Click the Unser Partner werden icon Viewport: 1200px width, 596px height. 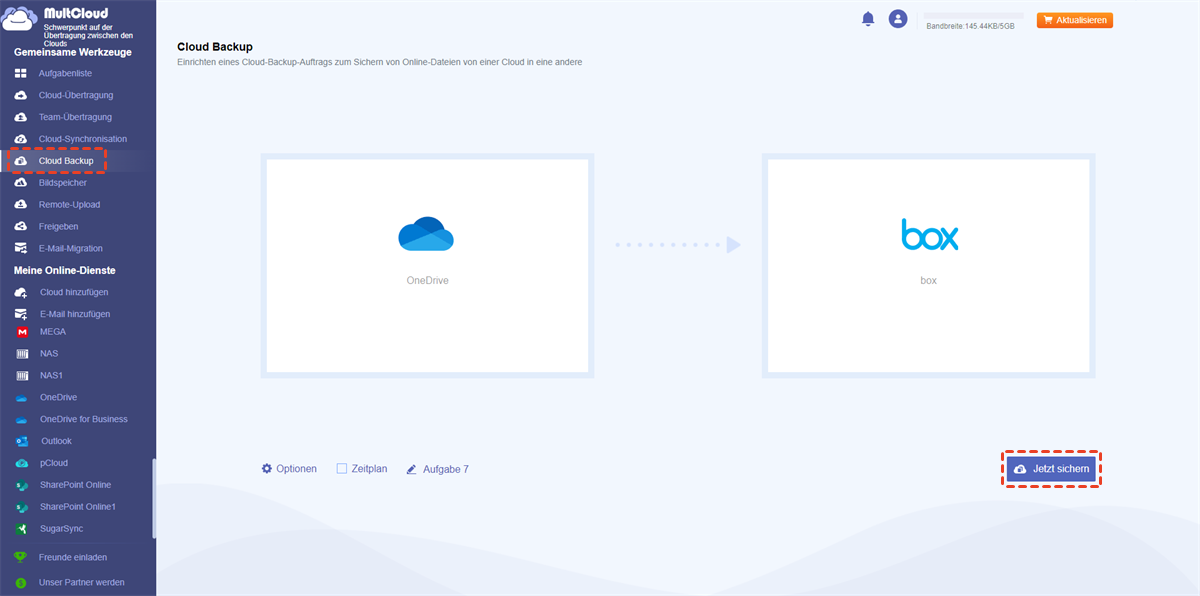(x=20, y=582)
